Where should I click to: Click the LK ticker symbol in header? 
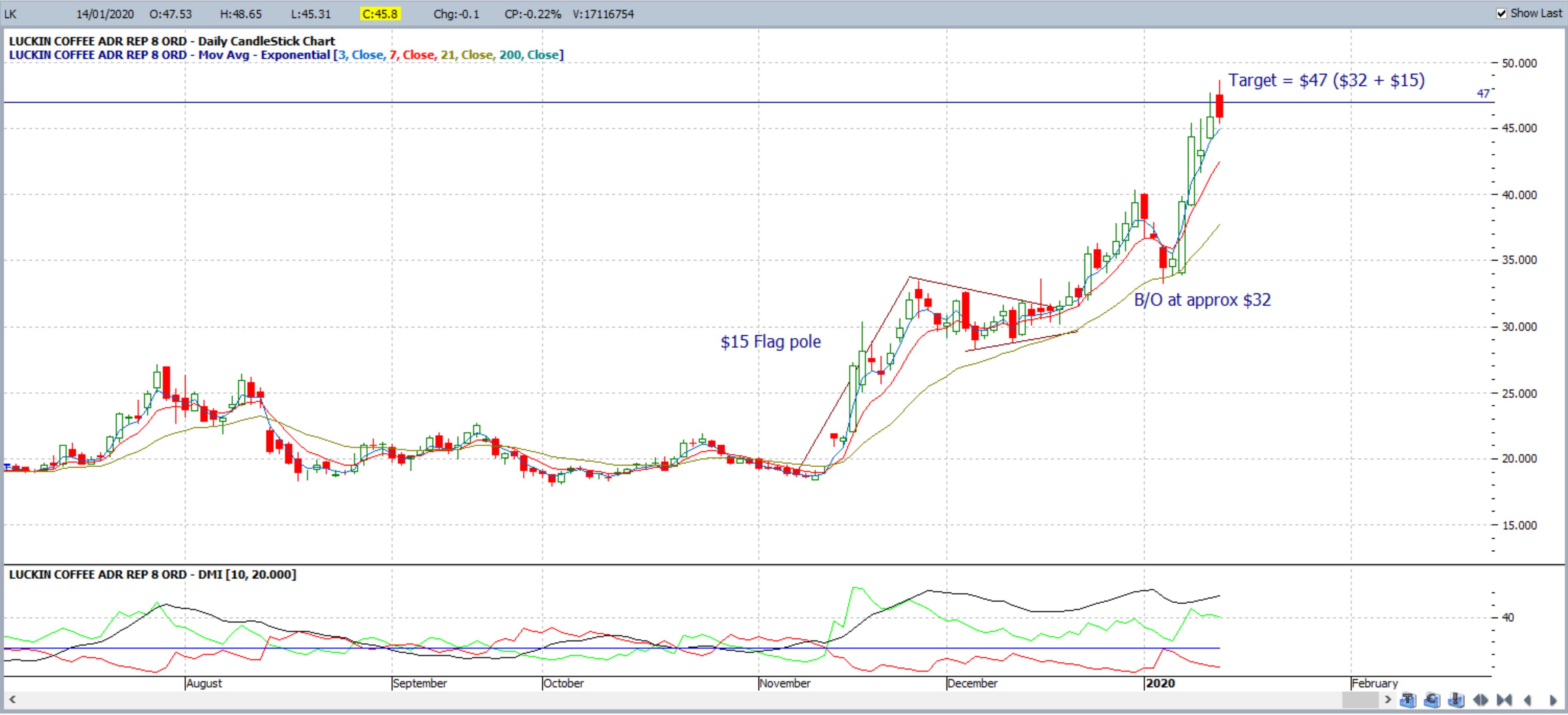(x=10, y=14)
